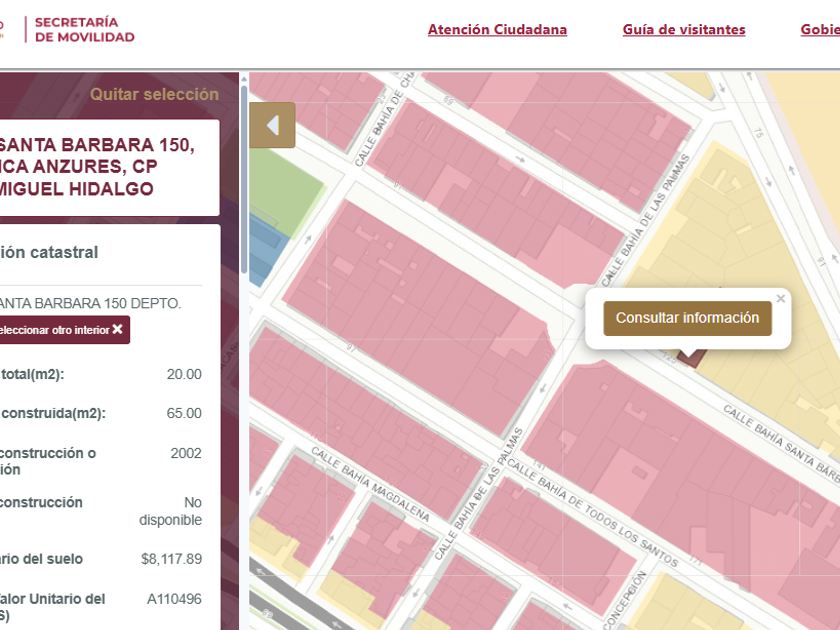This screenshot has width=840, height=630.
Task: Click the ANTA BARBARA 150 DEPTO. text
Action: point(90,303)
